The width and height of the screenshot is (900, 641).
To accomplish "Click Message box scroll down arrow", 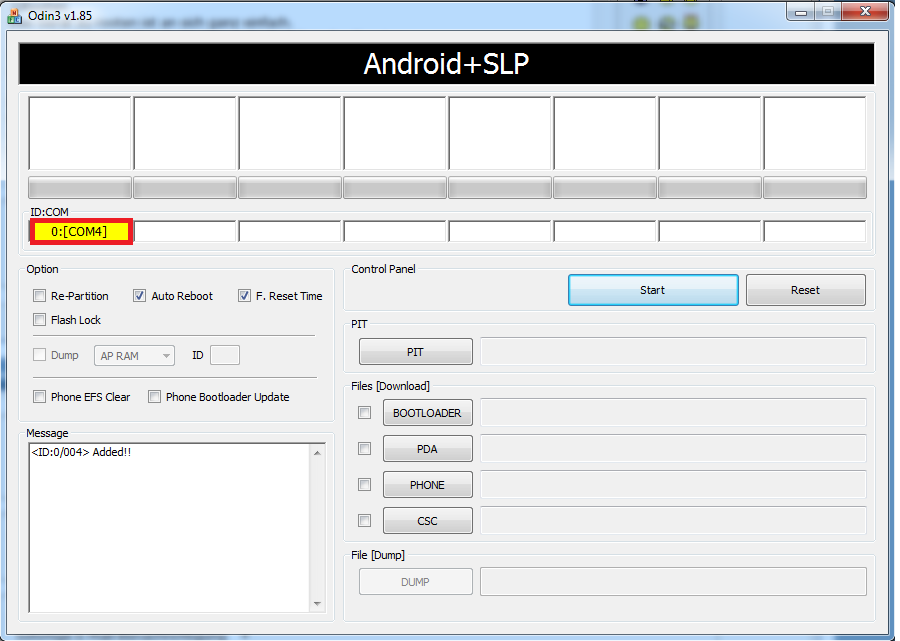I will (317, 604).
